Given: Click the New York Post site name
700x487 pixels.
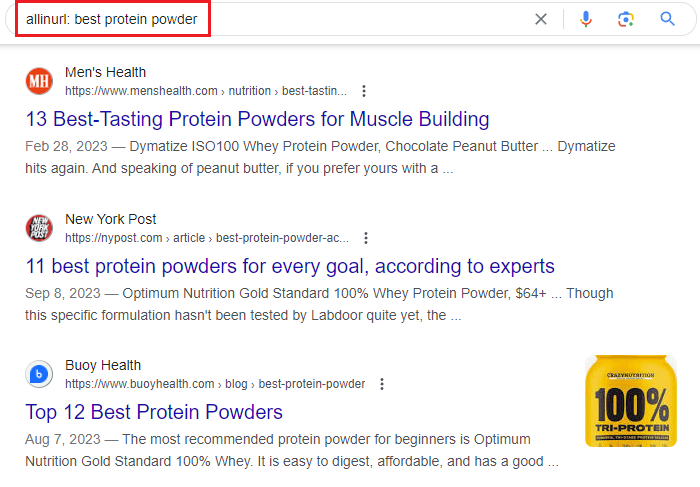Looking at the screenshot, I should point(111,219).
